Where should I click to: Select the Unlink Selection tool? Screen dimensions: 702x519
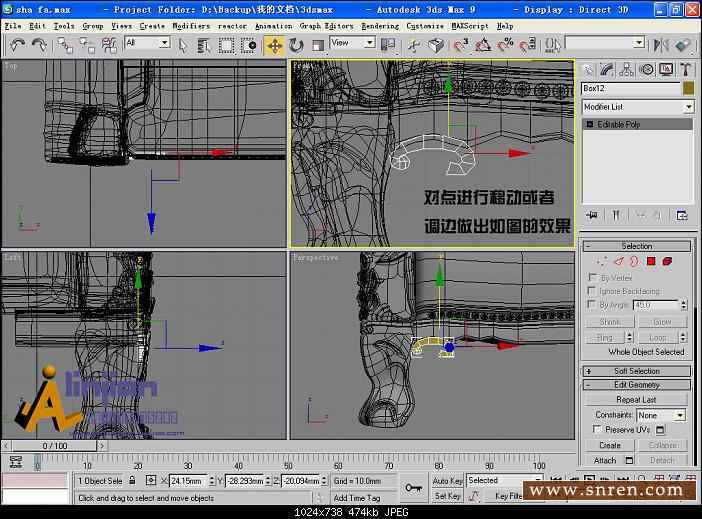pos(87,45)
